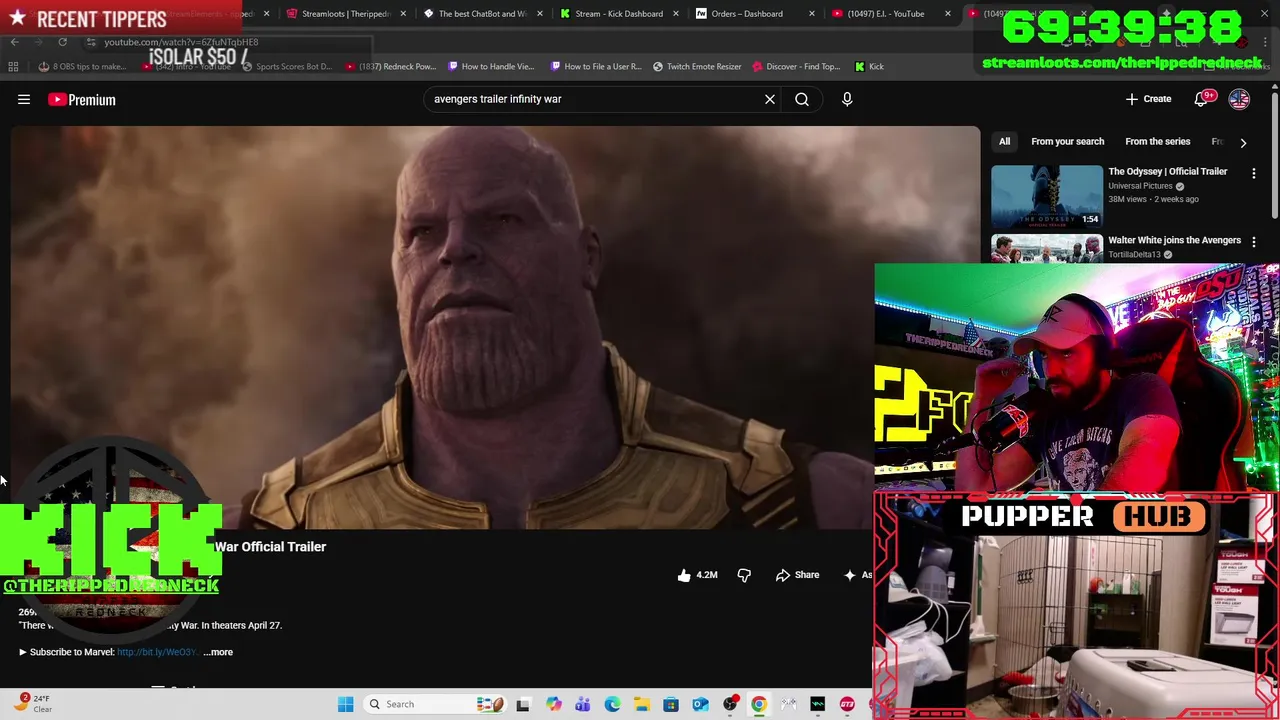This screenshot has width=1280, height=720.
Task: Open the Walter White Avengers thumbnail
Action: click(1047, 249)
